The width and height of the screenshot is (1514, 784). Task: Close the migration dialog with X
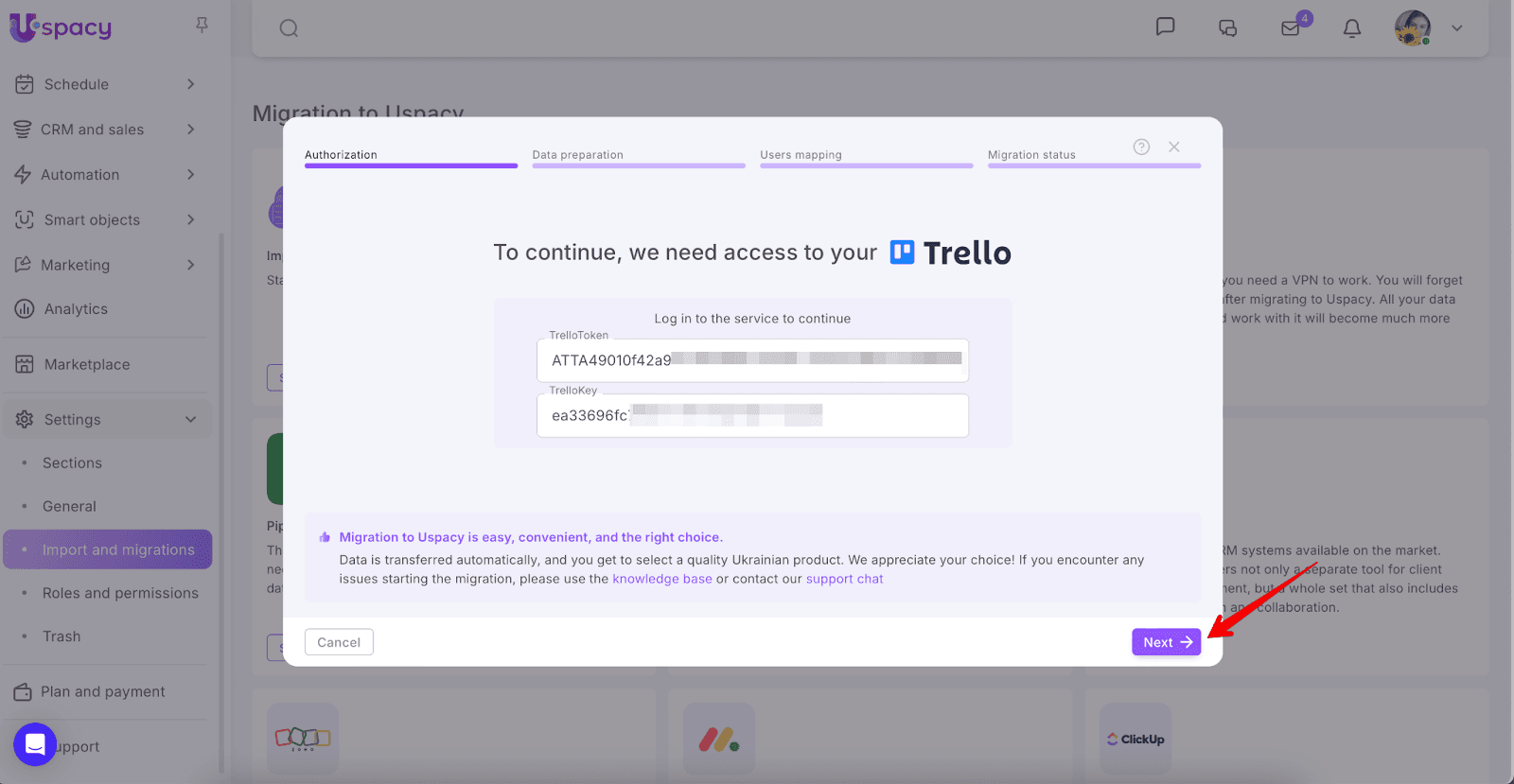[x=1173, y=148]
